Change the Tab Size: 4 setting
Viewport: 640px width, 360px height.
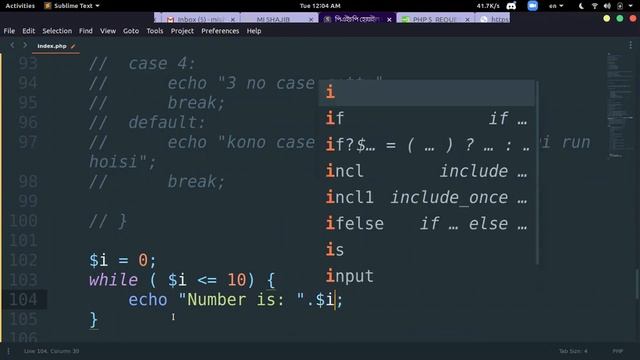[573, 351]
